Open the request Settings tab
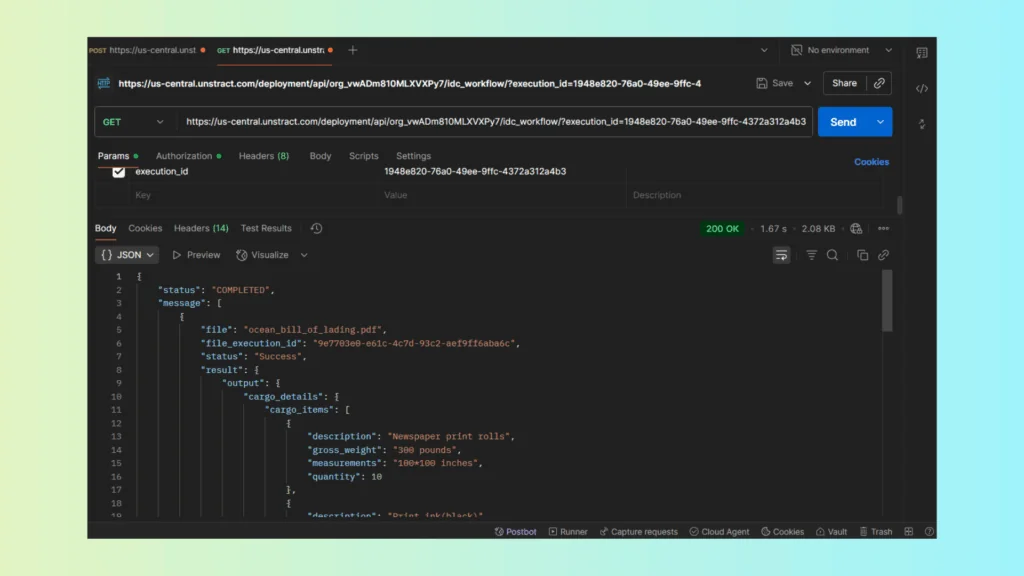The image size is (1024, 576). (x=413, y=156)
